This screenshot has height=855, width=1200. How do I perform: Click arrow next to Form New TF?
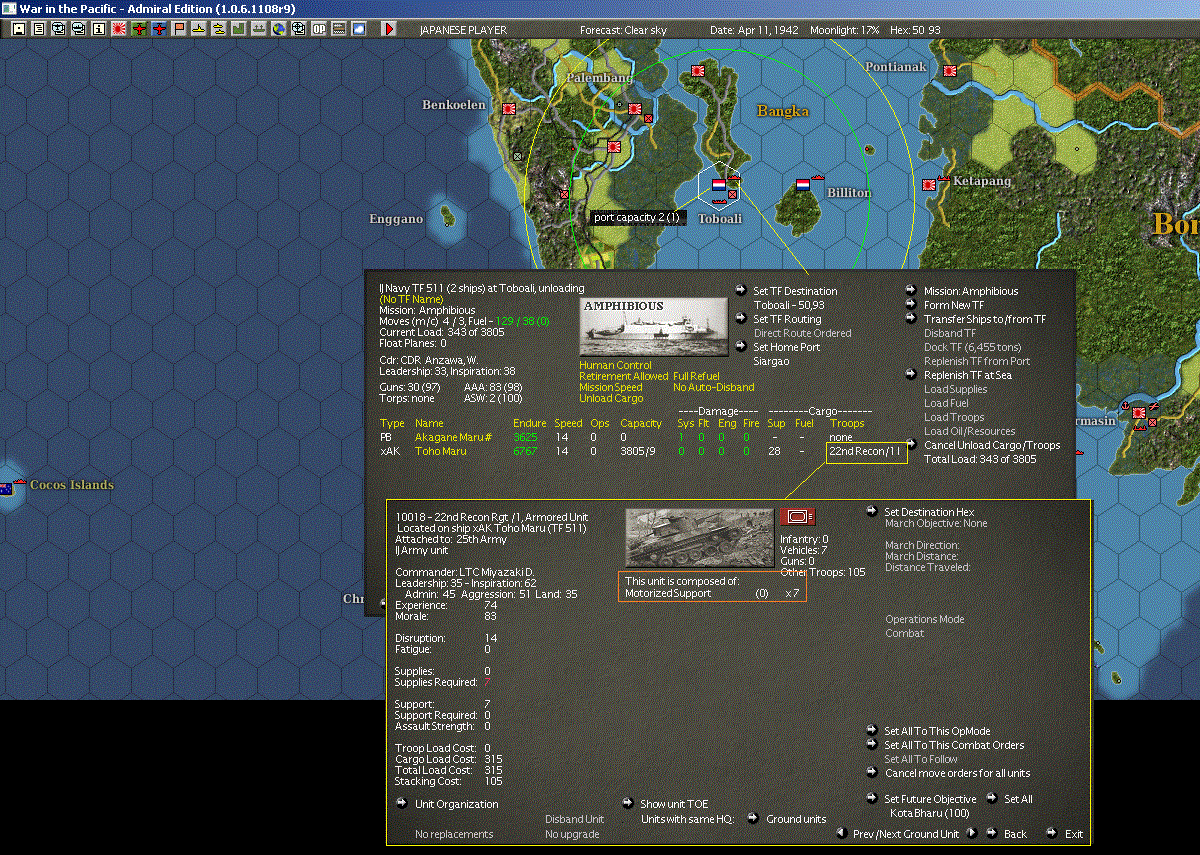tap(911, 305)
